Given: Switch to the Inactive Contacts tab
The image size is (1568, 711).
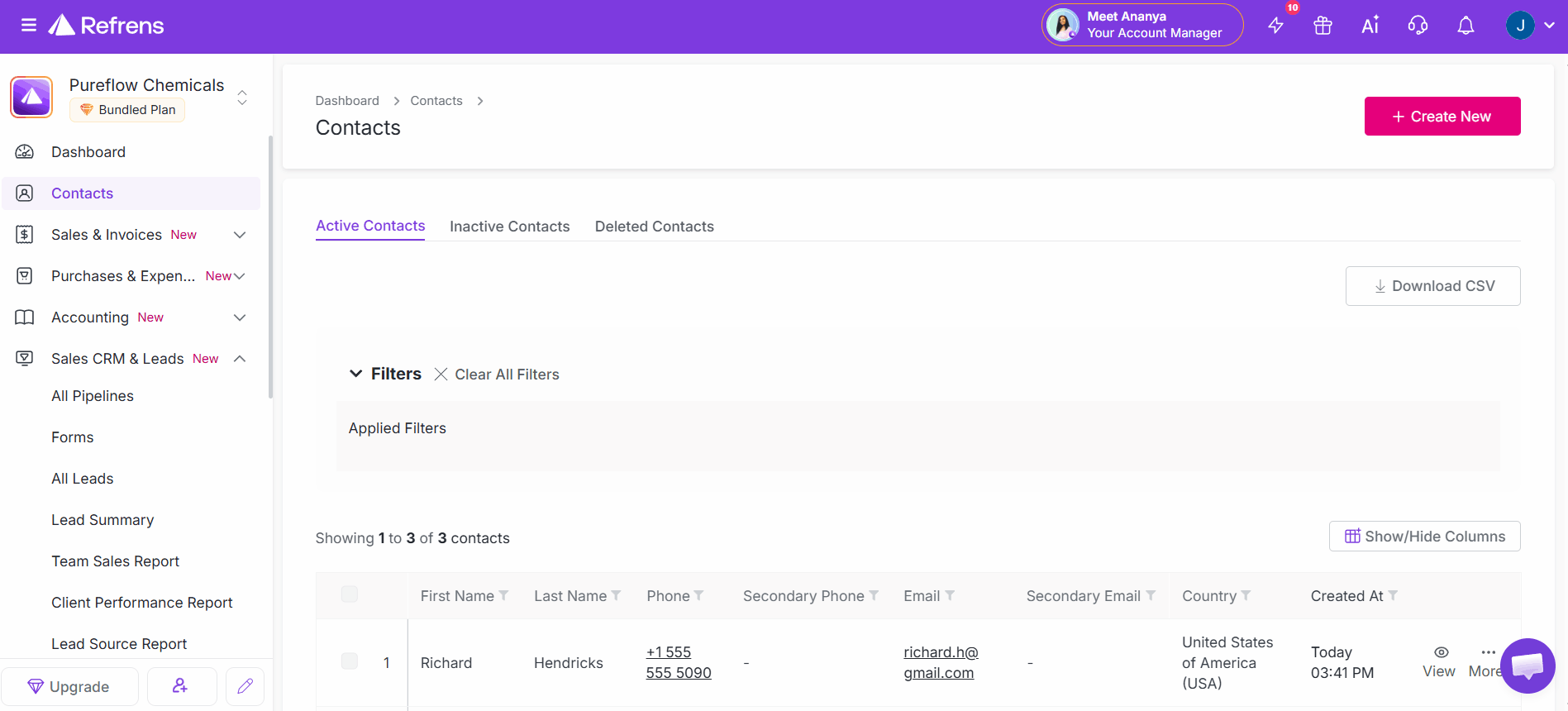Looking at the screenshot, I should click(x=509, y=227).
